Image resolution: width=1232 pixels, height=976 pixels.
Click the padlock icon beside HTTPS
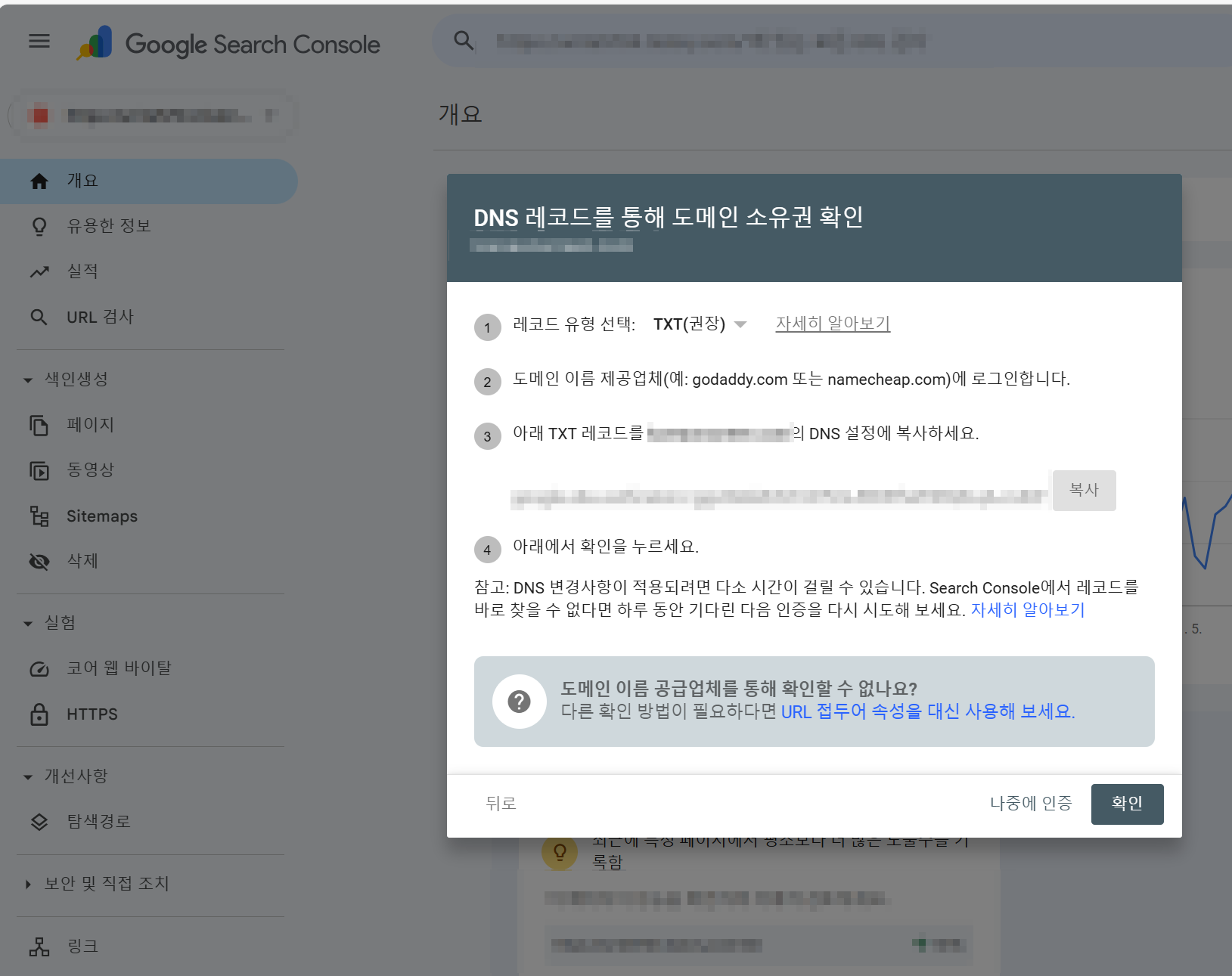[39, 714]
